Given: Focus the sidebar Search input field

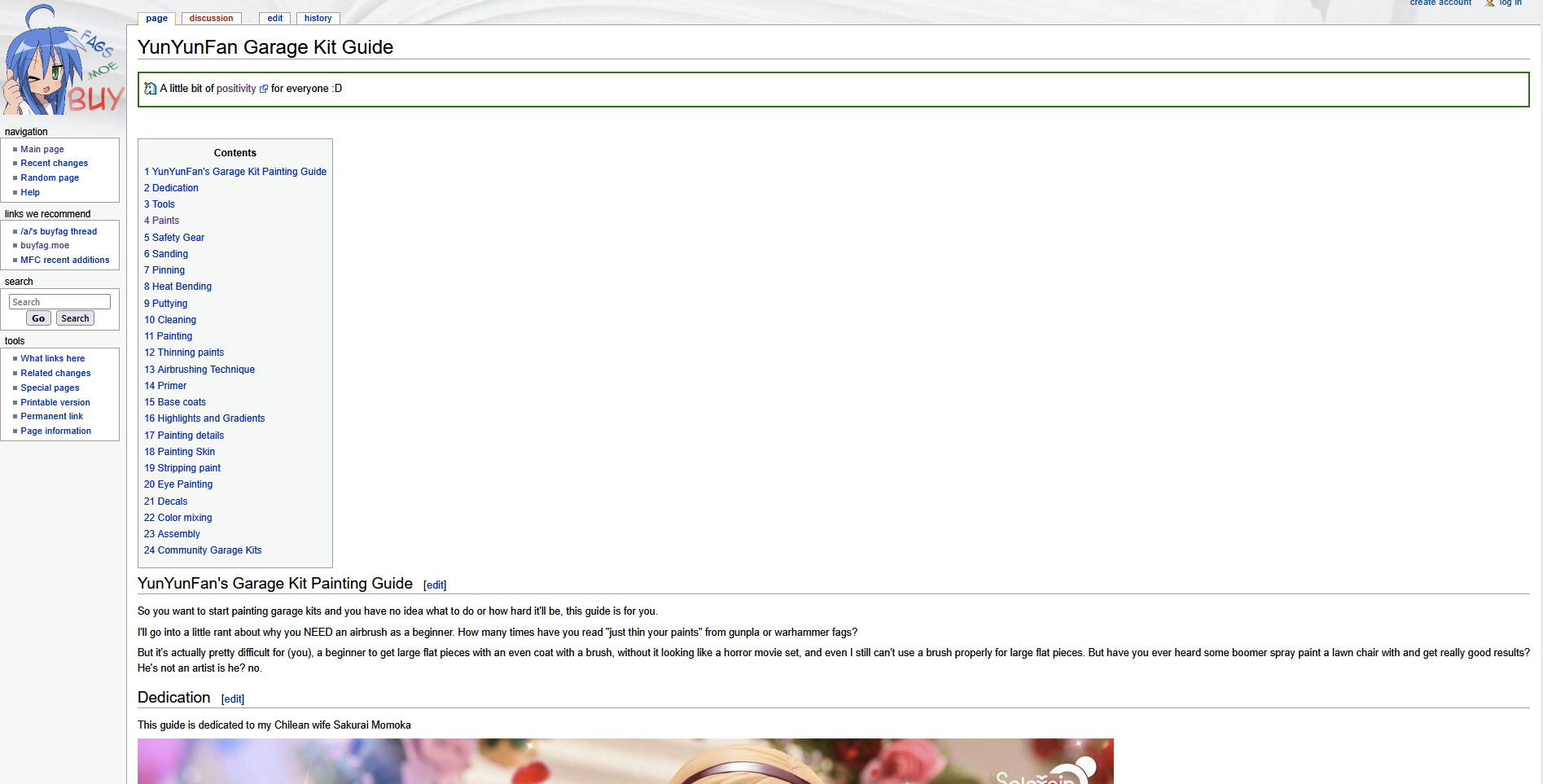Looking at the screenshot, I should (59, 302).
